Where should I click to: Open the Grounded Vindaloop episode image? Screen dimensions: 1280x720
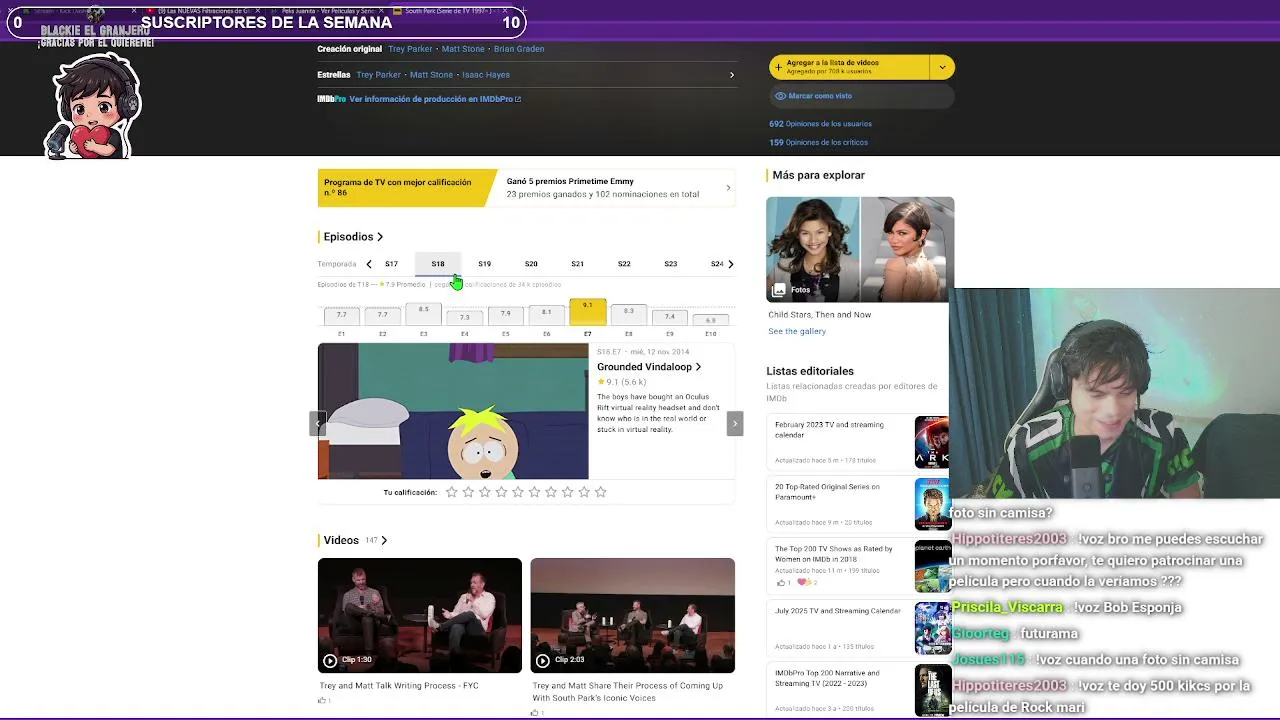click(453, 411)
